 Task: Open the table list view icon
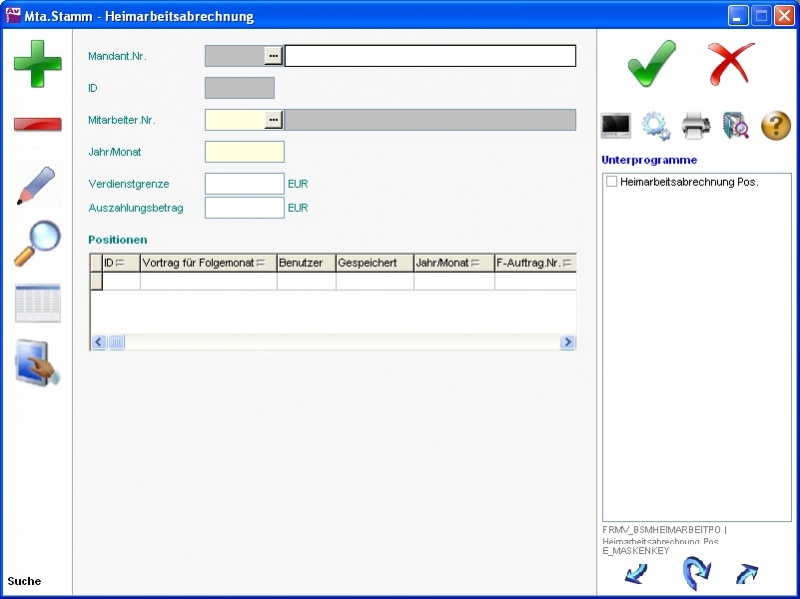pos(37,303)
